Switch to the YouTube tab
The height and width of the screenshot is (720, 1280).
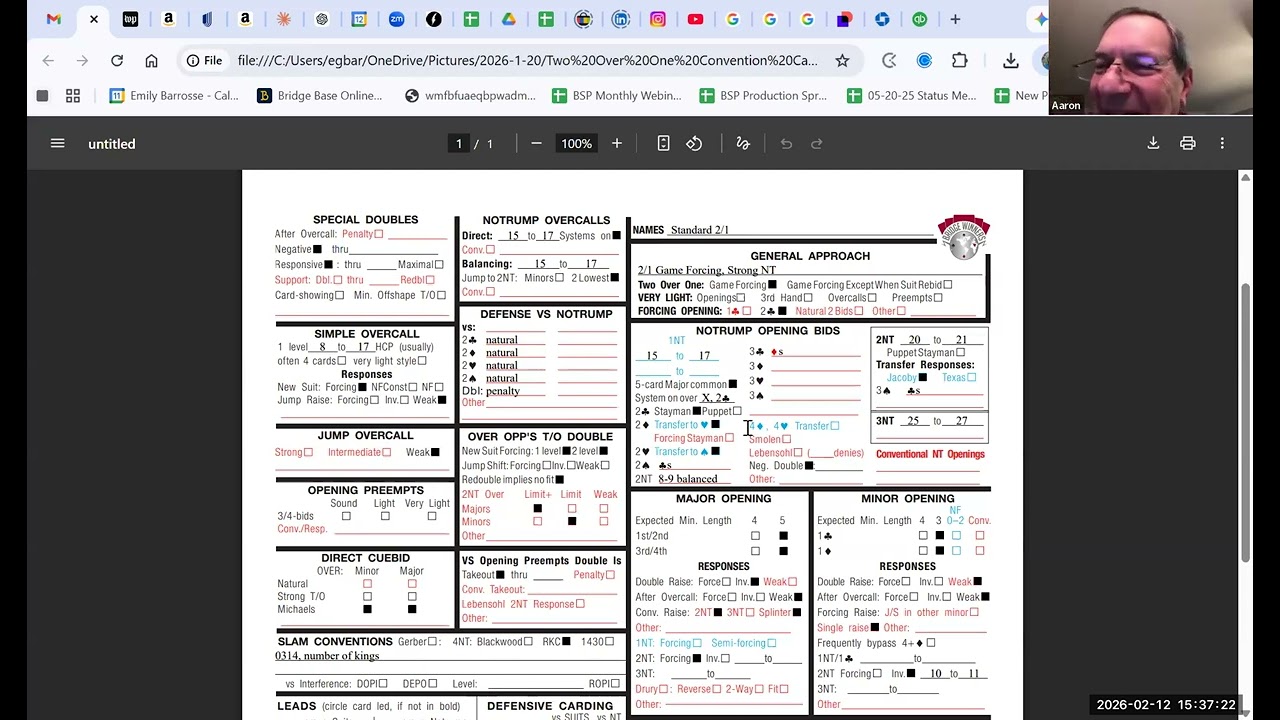[695, 19]
